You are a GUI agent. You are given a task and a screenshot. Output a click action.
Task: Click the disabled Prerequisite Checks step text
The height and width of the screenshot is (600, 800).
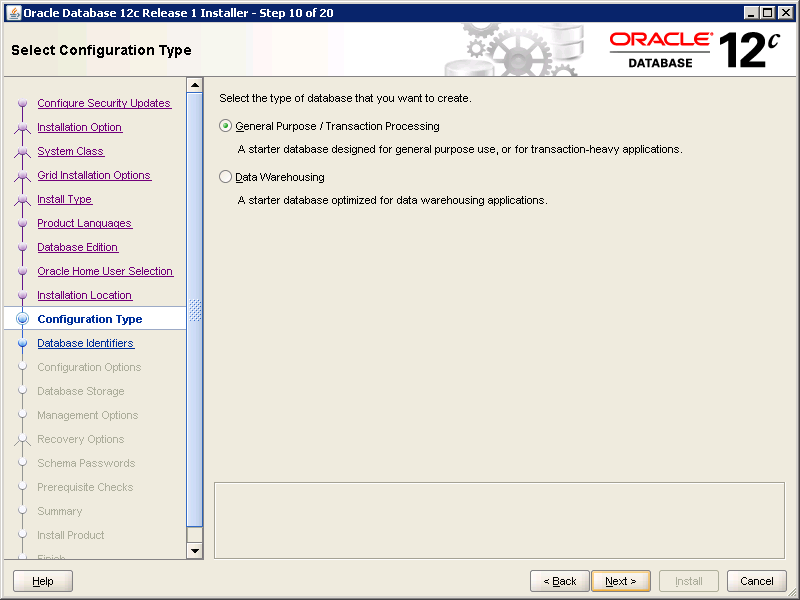pyautogui.click(x=85, y=487)
